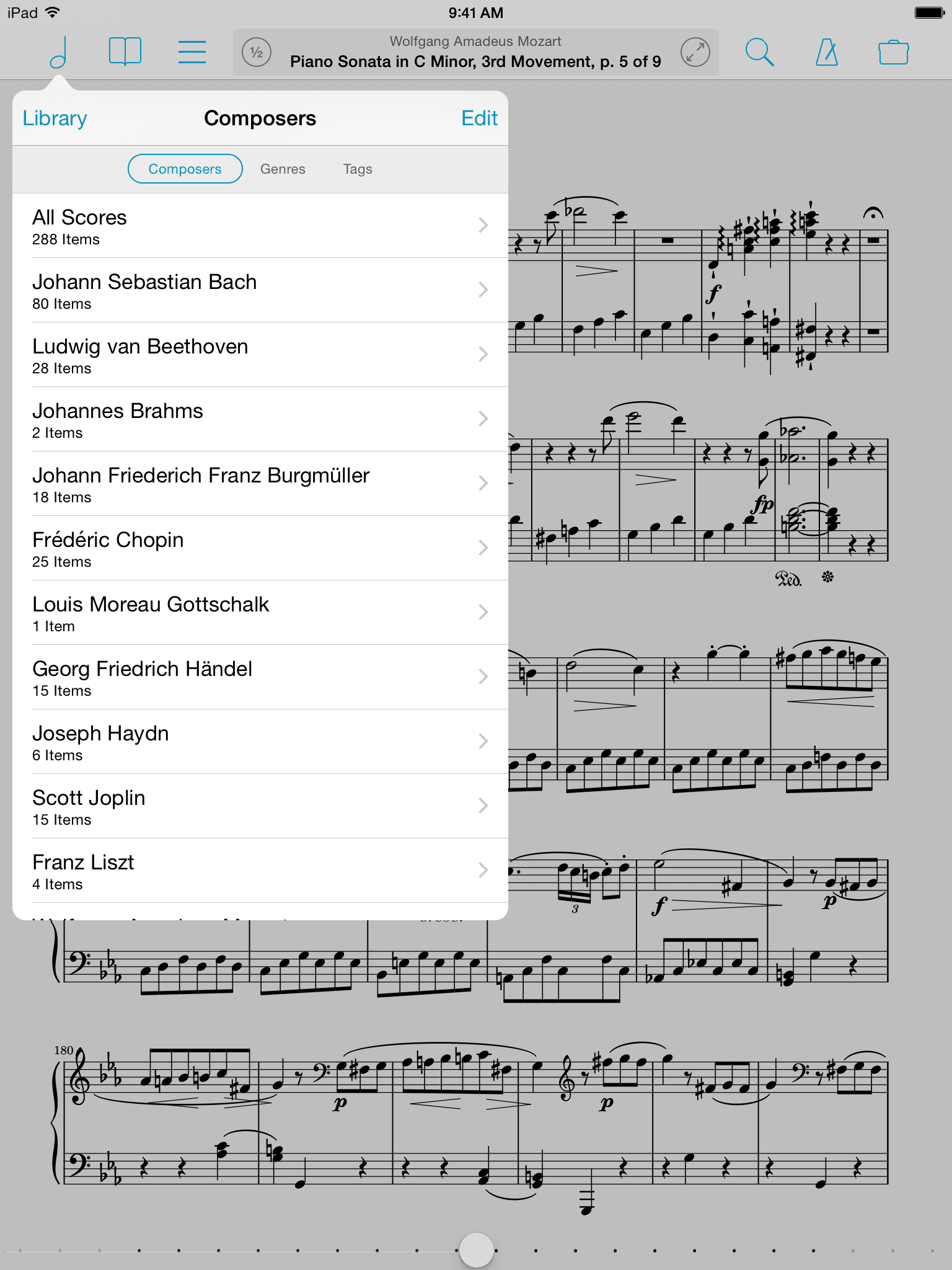Open the setlists menu icon
Screen dimensions: 952x1270
pyautogui.click(x=192, y=52)
